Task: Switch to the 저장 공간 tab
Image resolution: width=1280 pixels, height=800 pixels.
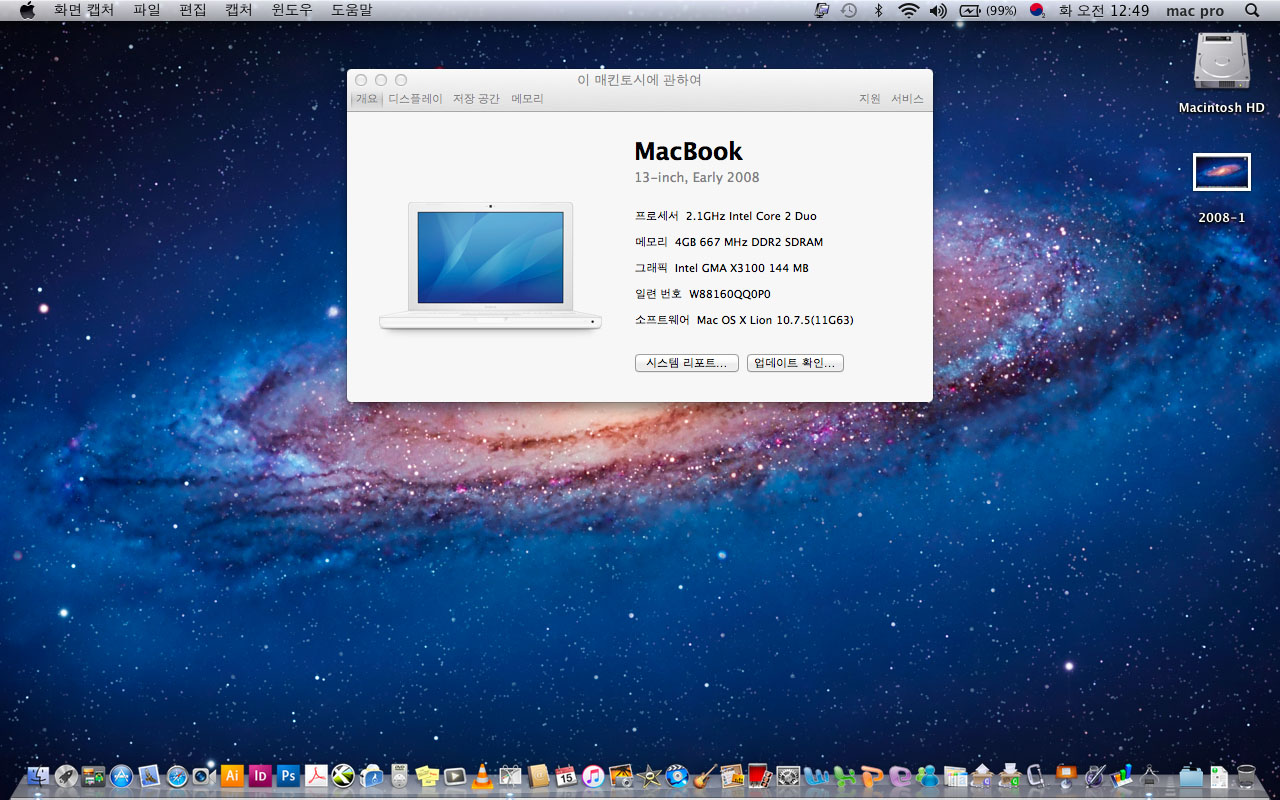Action: 476,99
